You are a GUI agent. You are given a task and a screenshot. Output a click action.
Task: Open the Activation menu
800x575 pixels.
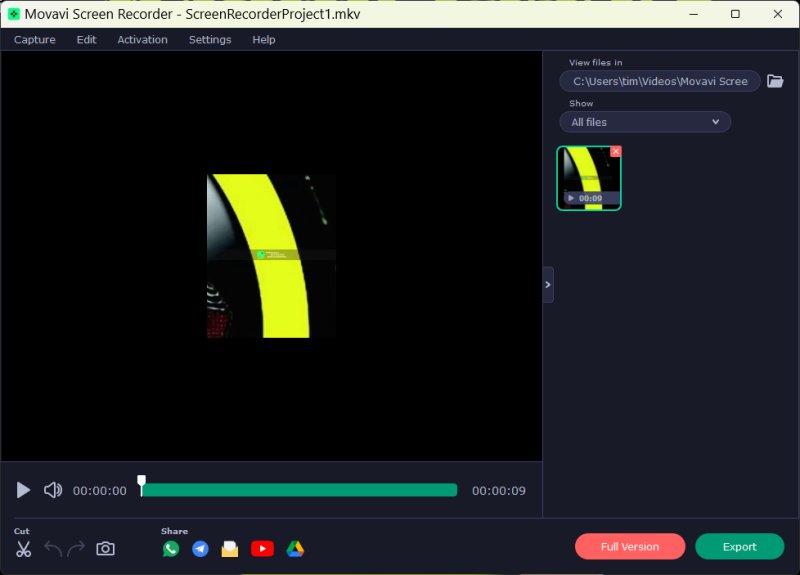142,40
